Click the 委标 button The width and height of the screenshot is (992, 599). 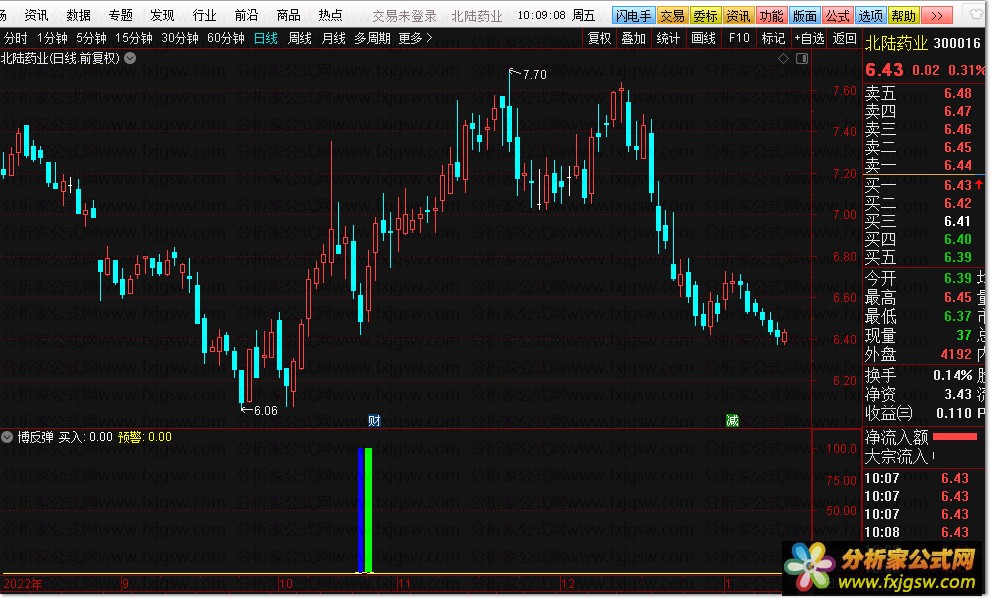(x=705, y=16)
